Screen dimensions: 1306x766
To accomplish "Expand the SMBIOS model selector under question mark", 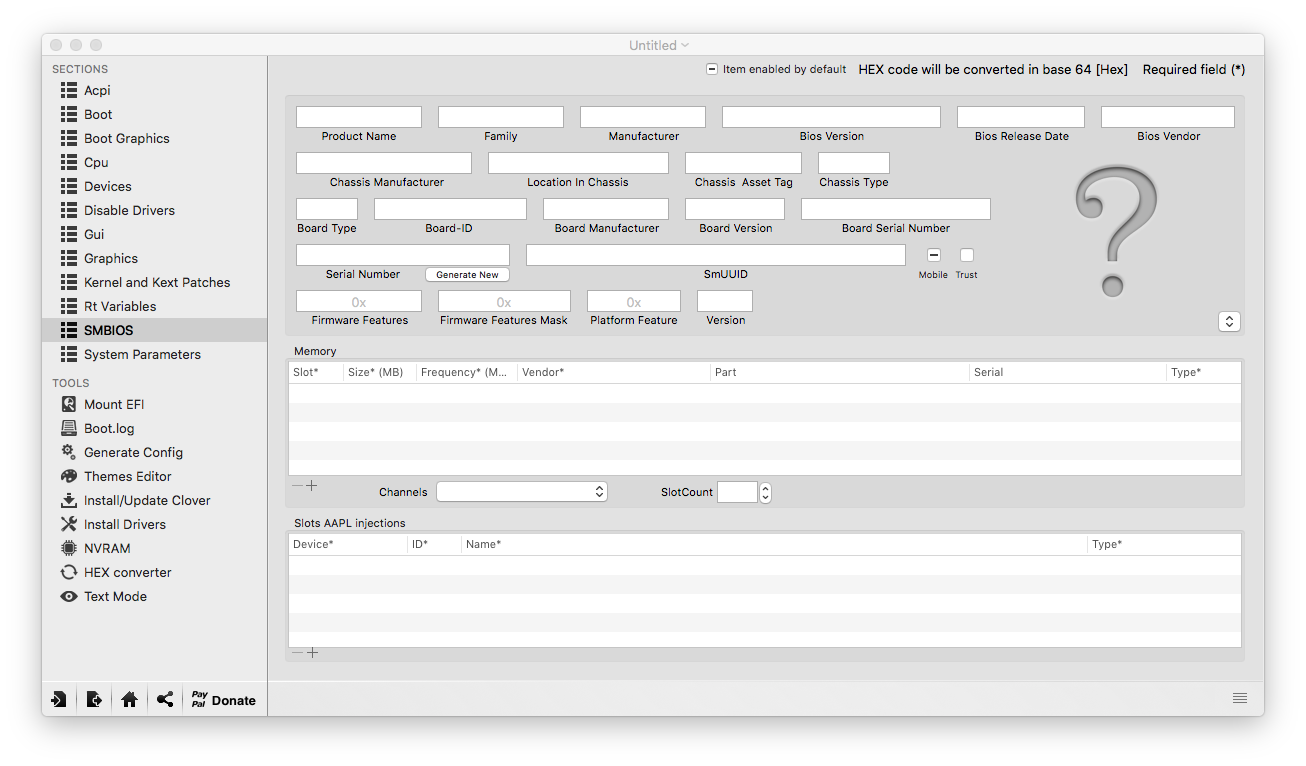I will 1229,321.
